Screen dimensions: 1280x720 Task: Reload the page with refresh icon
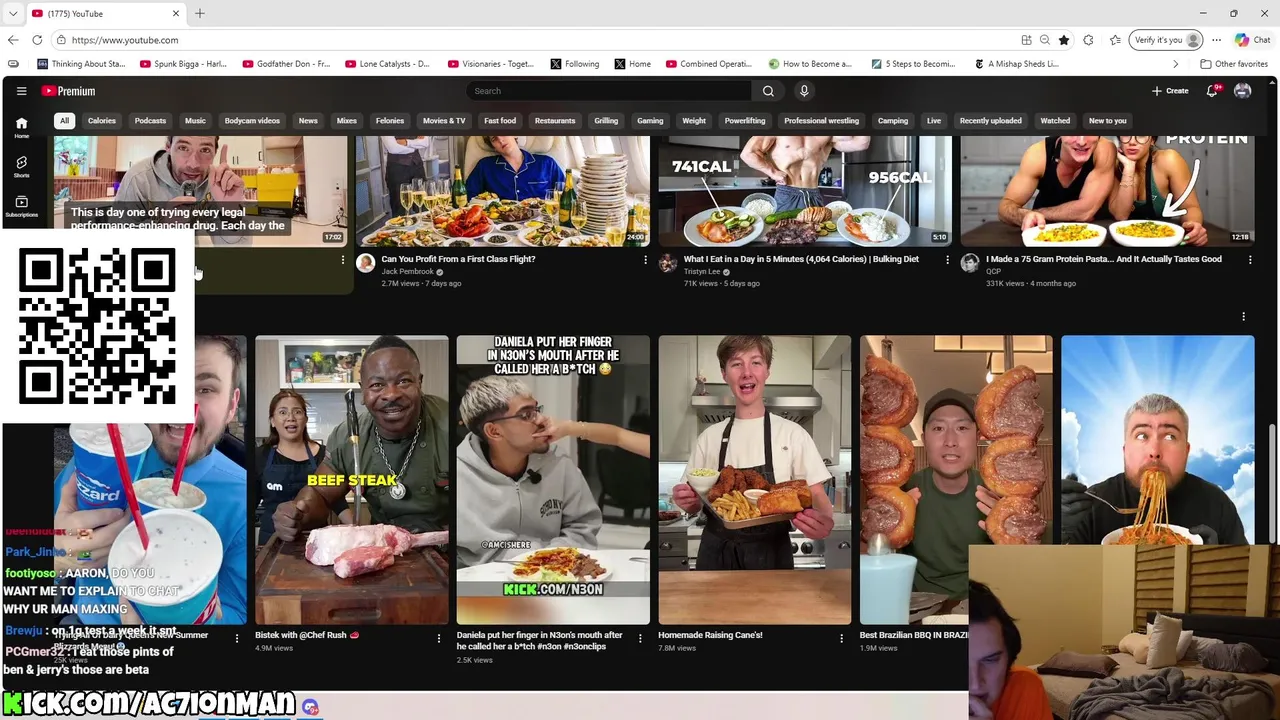point(37,40)
